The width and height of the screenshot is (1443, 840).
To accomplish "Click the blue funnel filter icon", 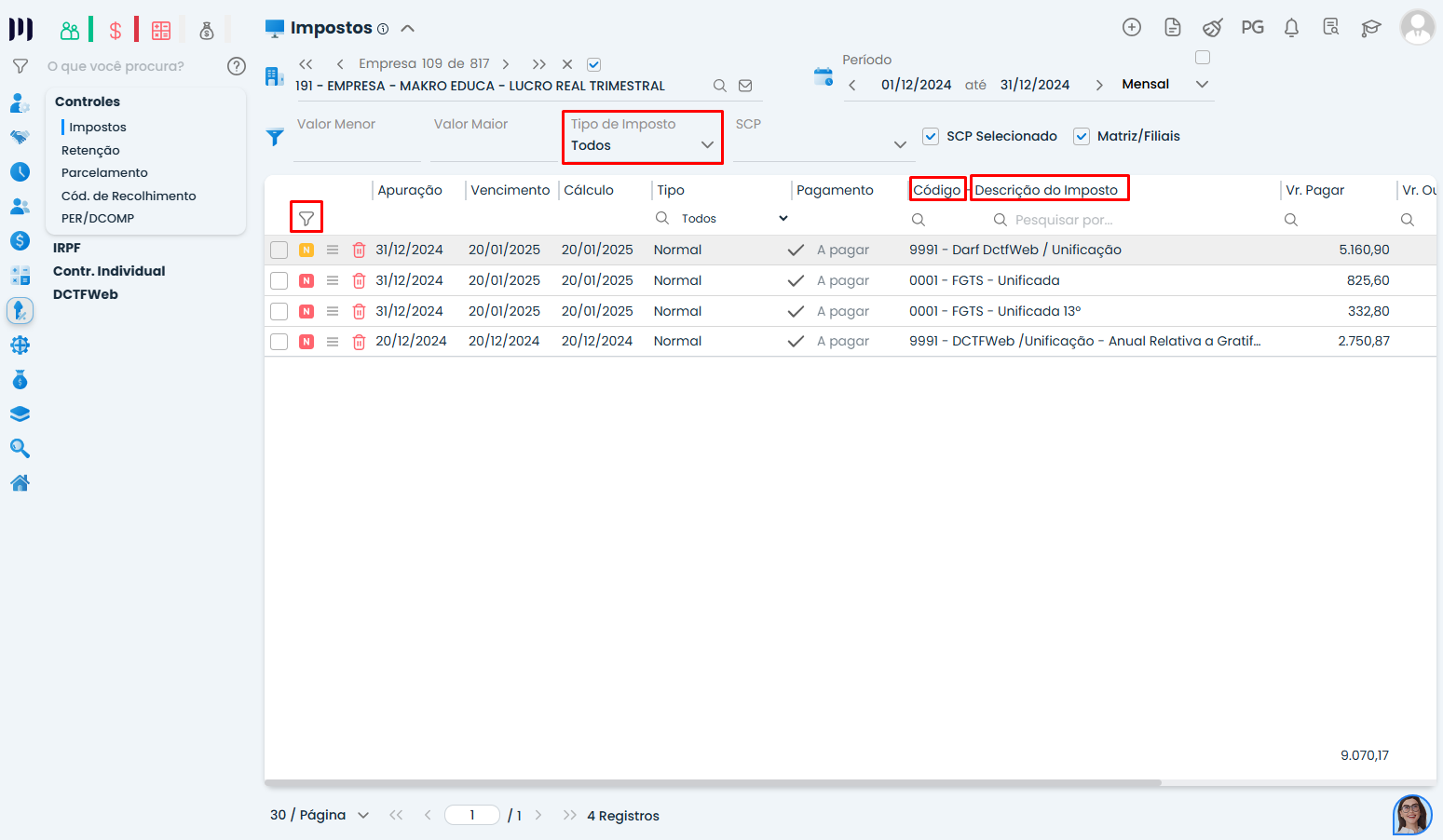I will [275, 137].
